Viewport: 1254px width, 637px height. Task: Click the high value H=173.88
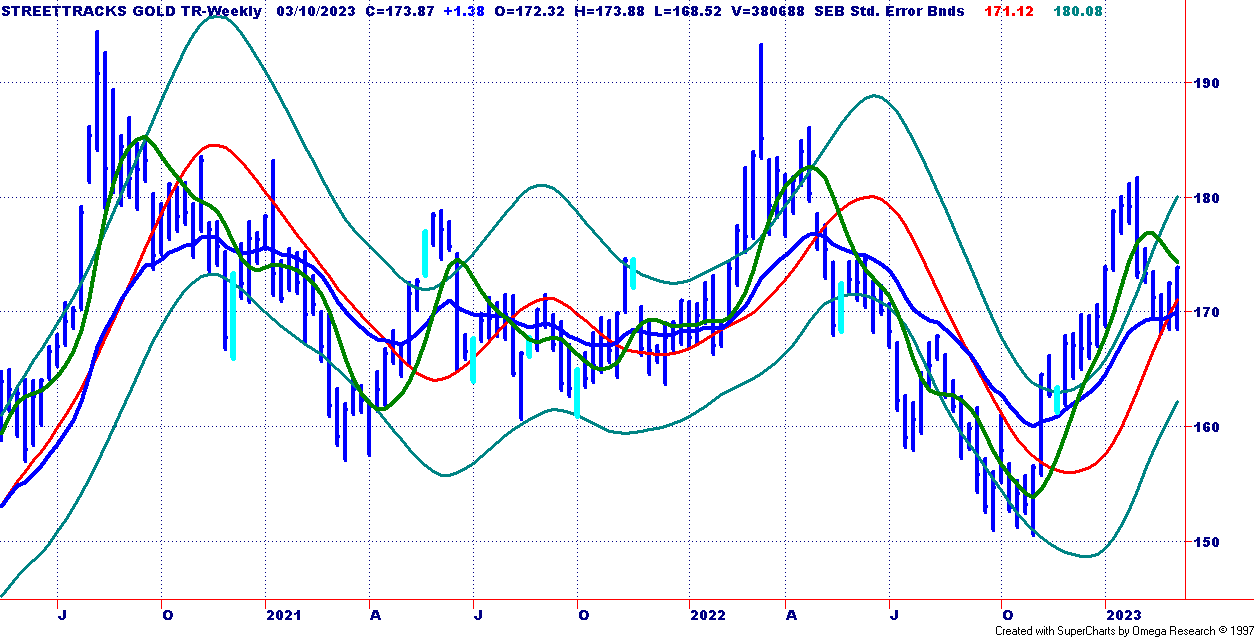607,11
